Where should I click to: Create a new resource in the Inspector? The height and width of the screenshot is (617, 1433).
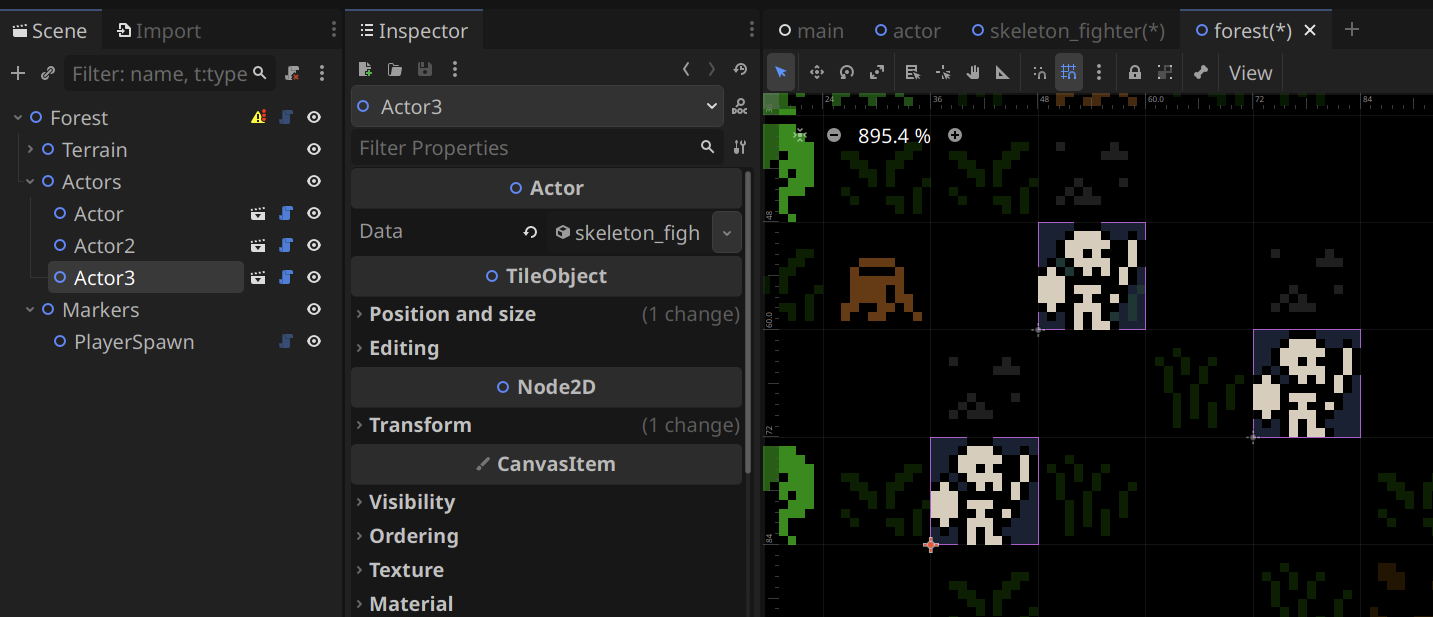pos(364,68)
